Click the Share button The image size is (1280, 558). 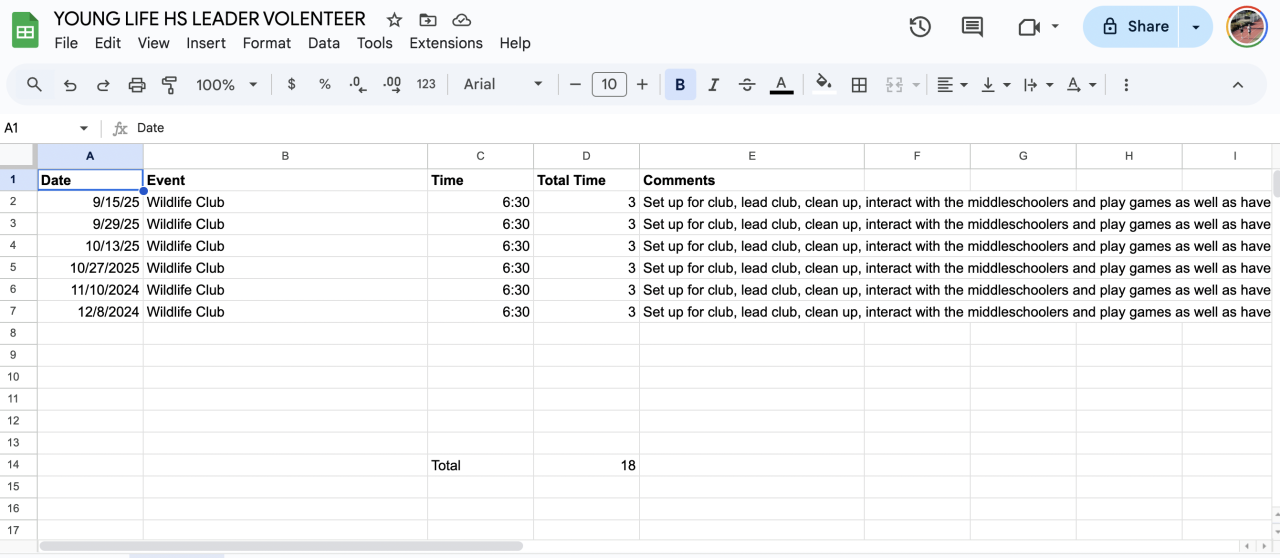pyautogui.click(x=1134, y=27)
